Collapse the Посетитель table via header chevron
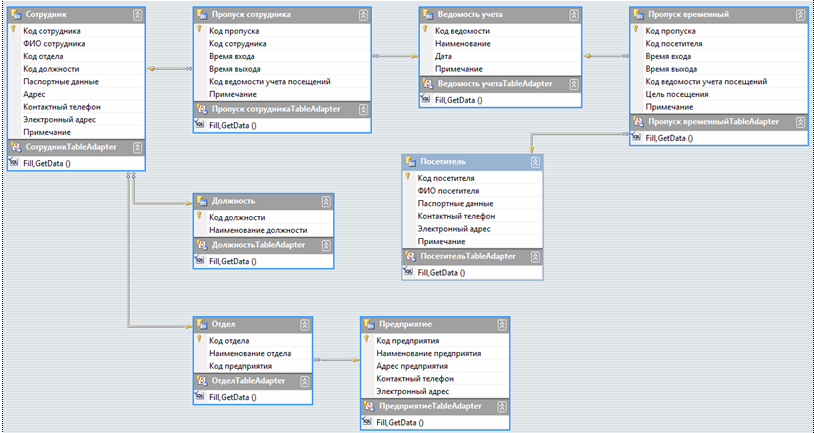The height and width of the screenshot is (433, 814). click(534, 162)
